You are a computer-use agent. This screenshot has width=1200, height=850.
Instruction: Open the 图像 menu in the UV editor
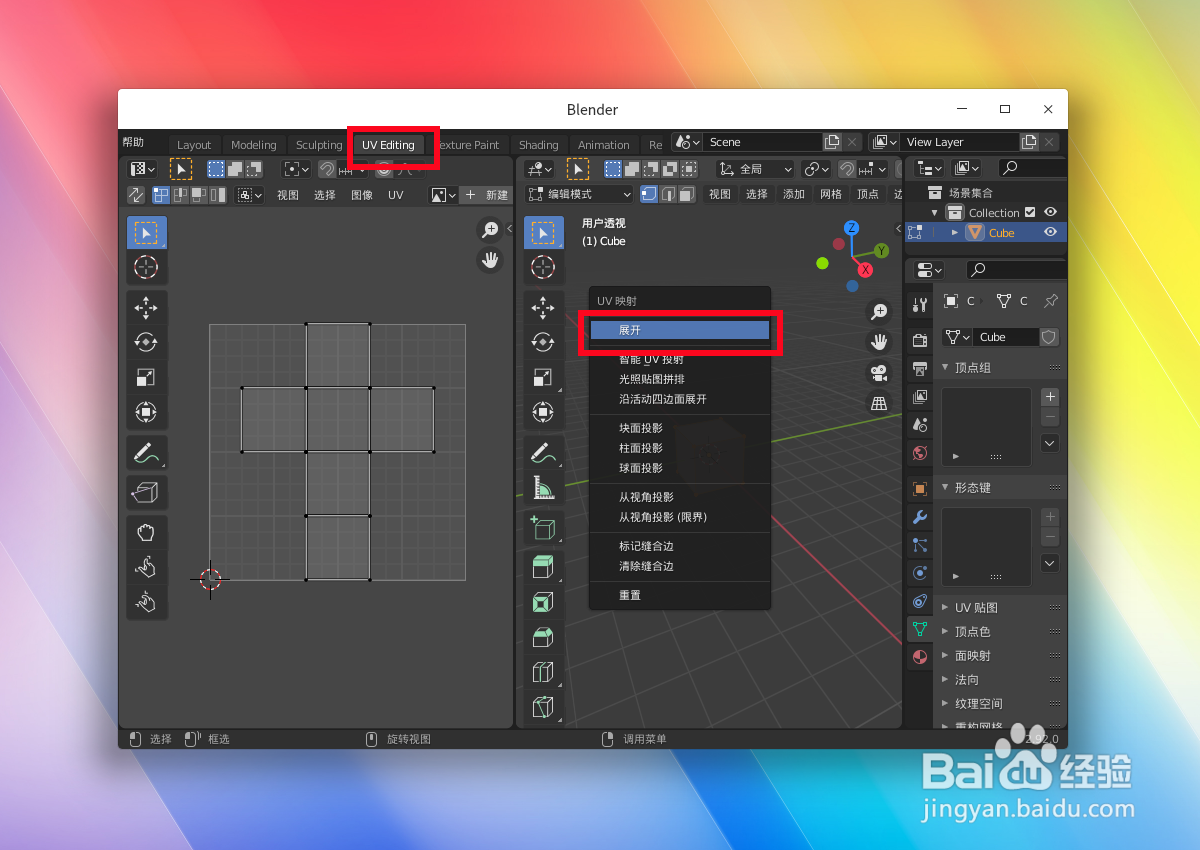tap(362, 195)
